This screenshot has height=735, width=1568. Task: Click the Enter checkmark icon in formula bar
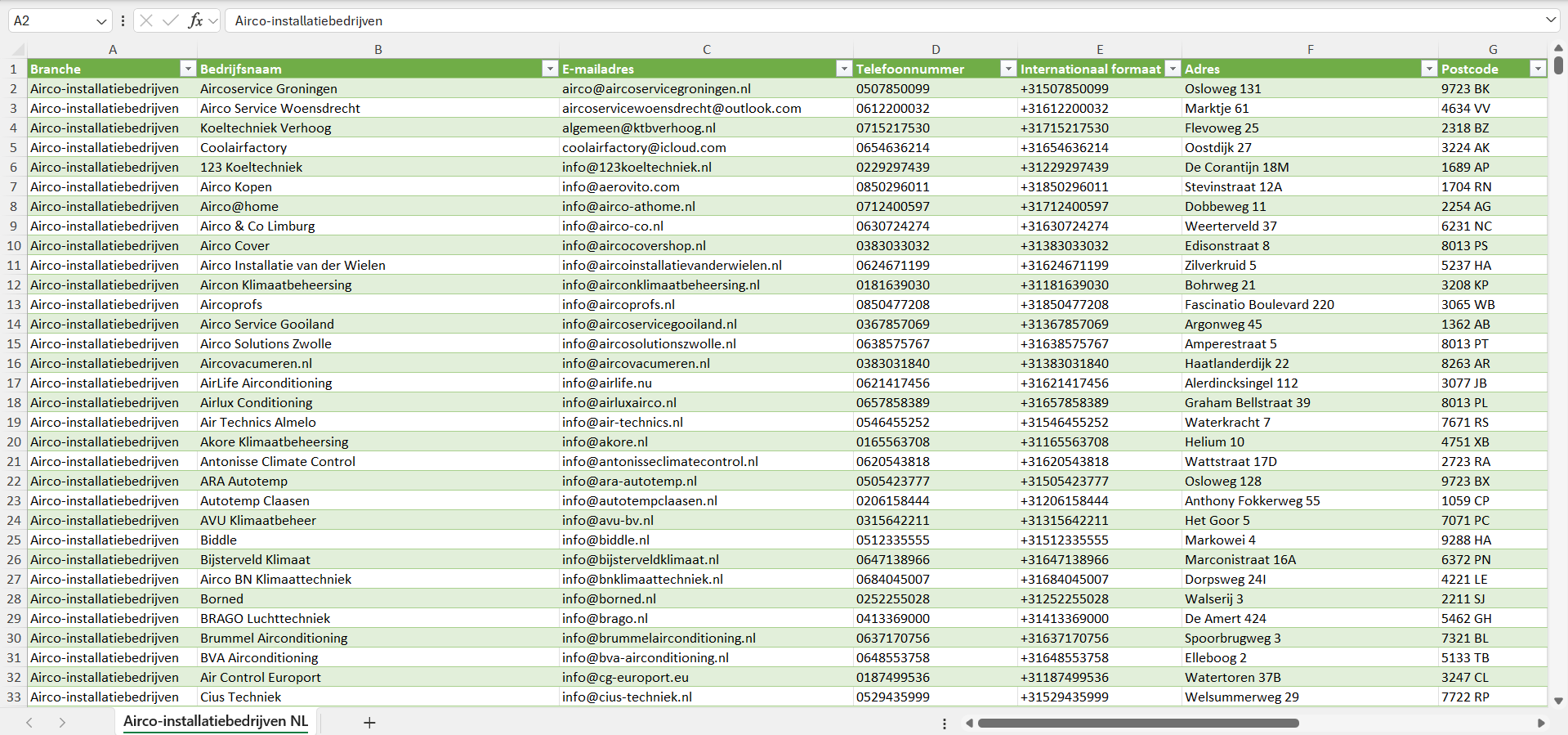(171, 20)
